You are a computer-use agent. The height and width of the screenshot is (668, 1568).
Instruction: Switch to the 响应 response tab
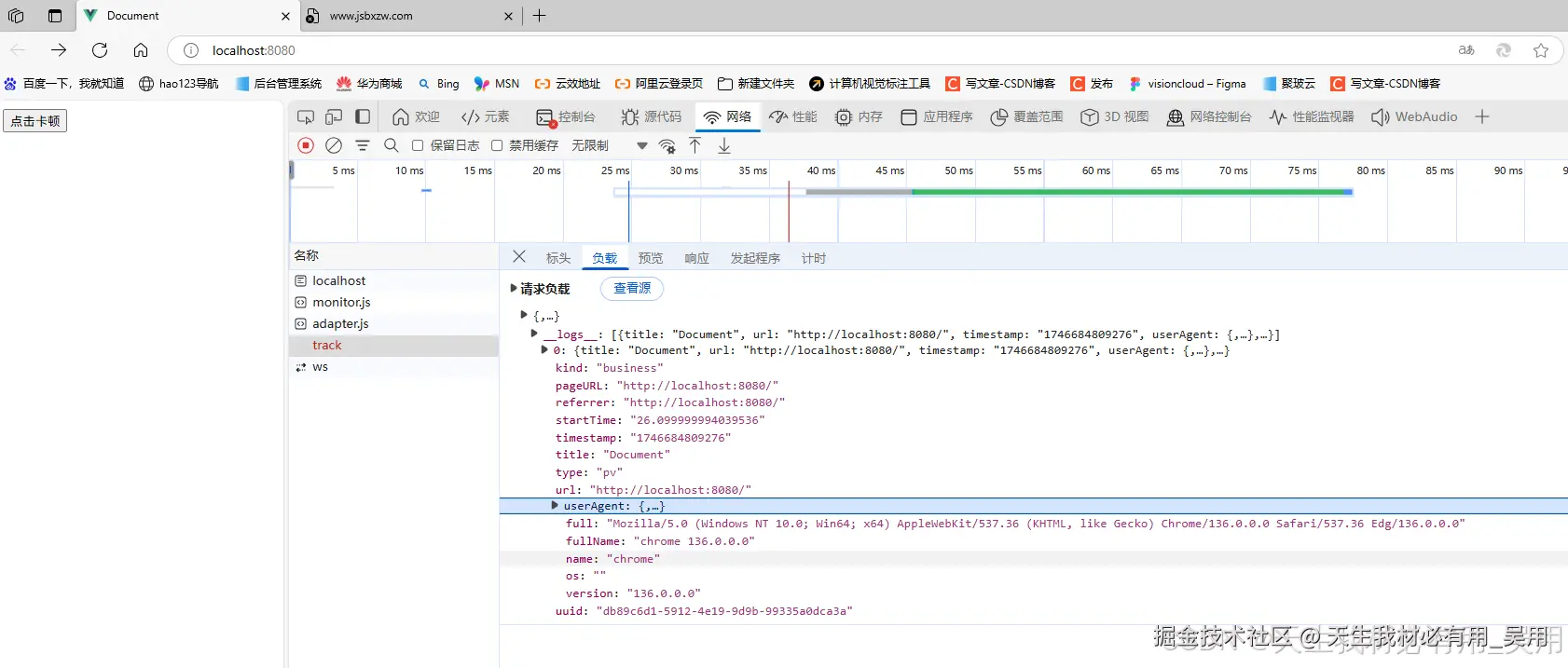(x=697, y=258)
